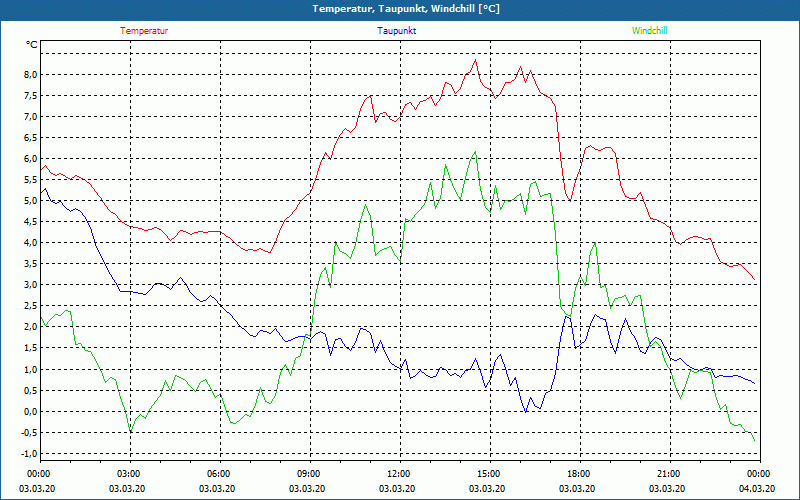Click the 06:00 time axis label
This screenshot has width=800, height=500.
(220, 474)
